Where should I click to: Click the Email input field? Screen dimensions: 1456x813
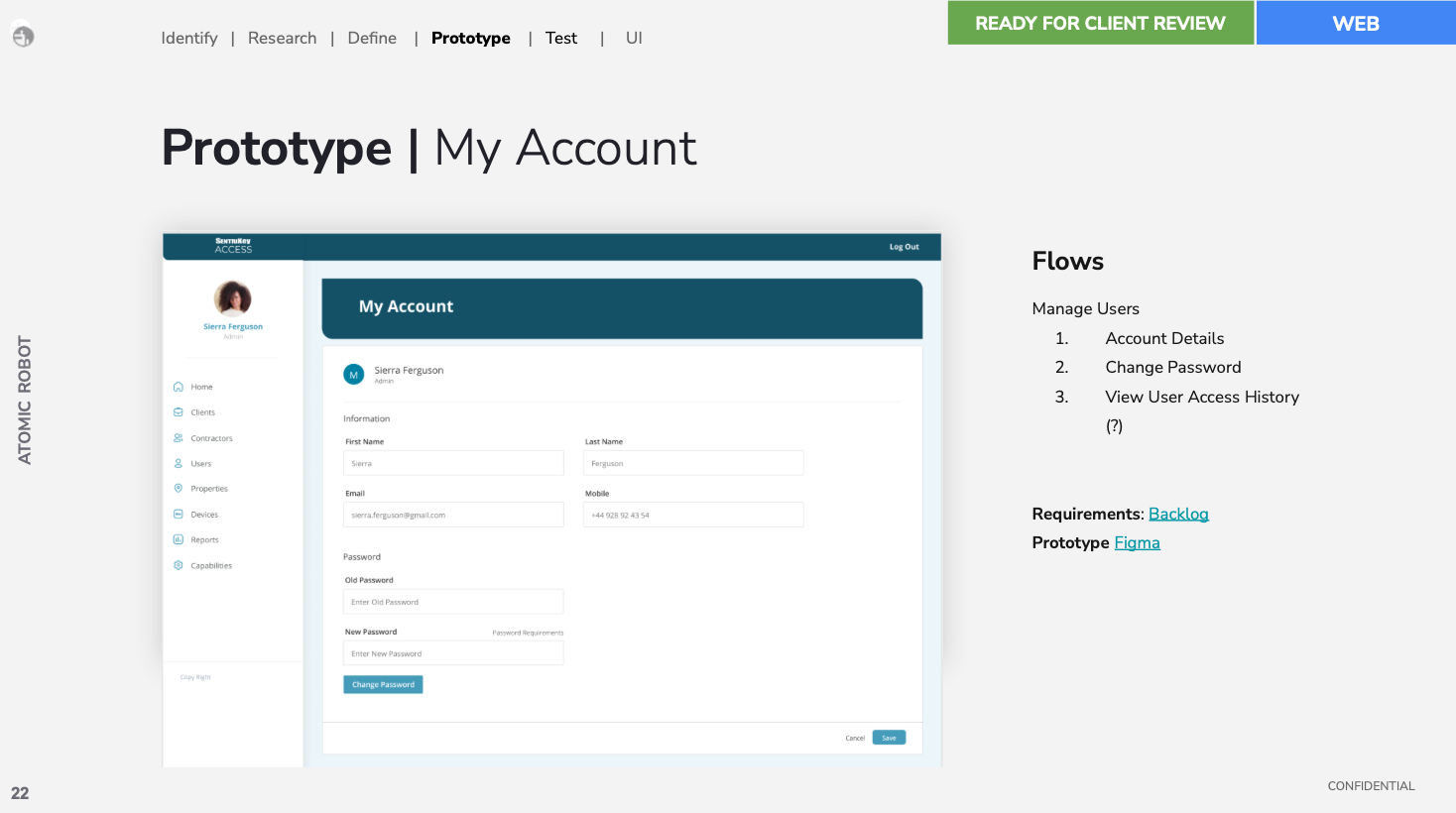pyautogui.click(x=453, y=515)
